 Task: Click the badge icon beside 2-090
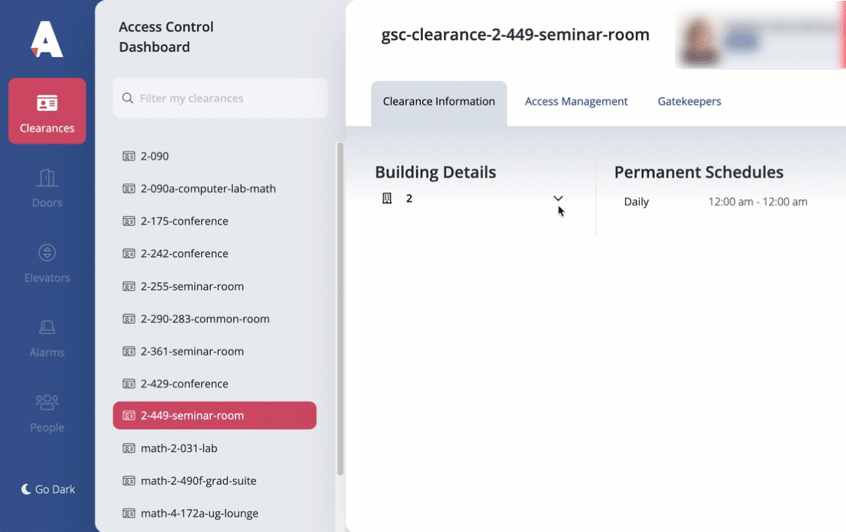point(128,156)
